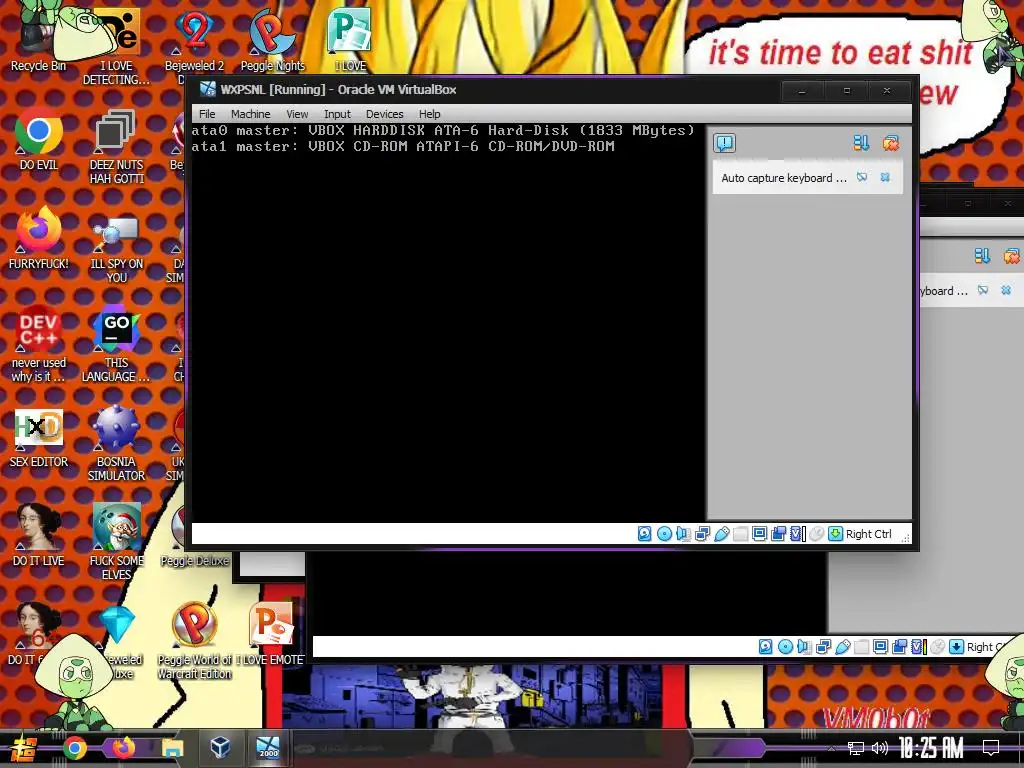Open the Help menu
This screenshot has width=1024, height=768.
(430, 114)
